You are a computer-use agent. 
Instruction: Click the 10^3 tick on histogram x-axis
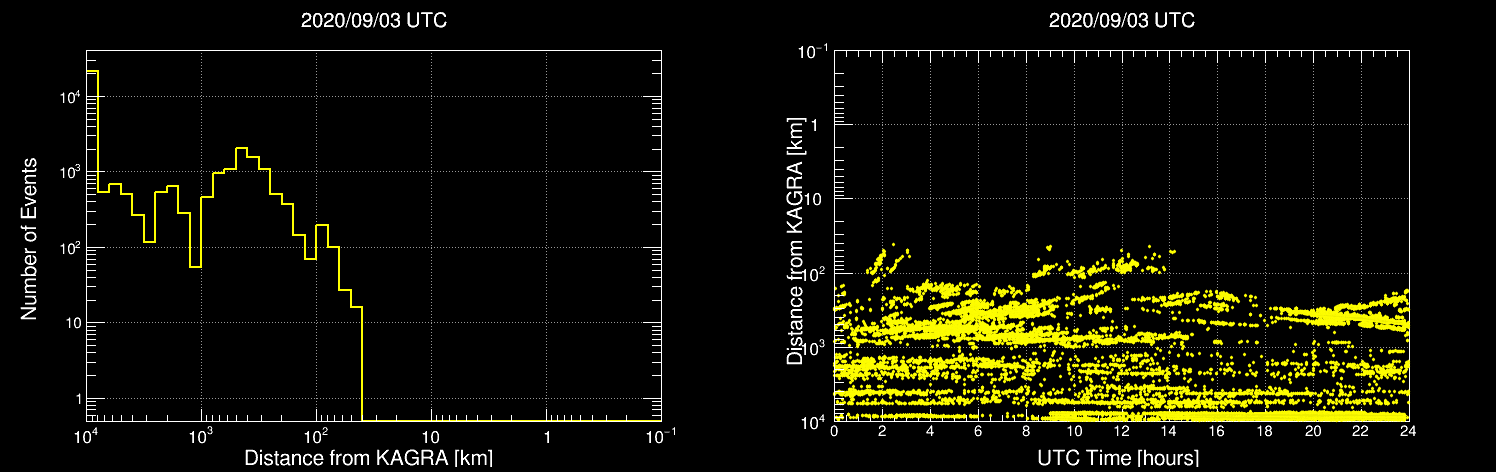pyautogui.click(x=200, y=437)
